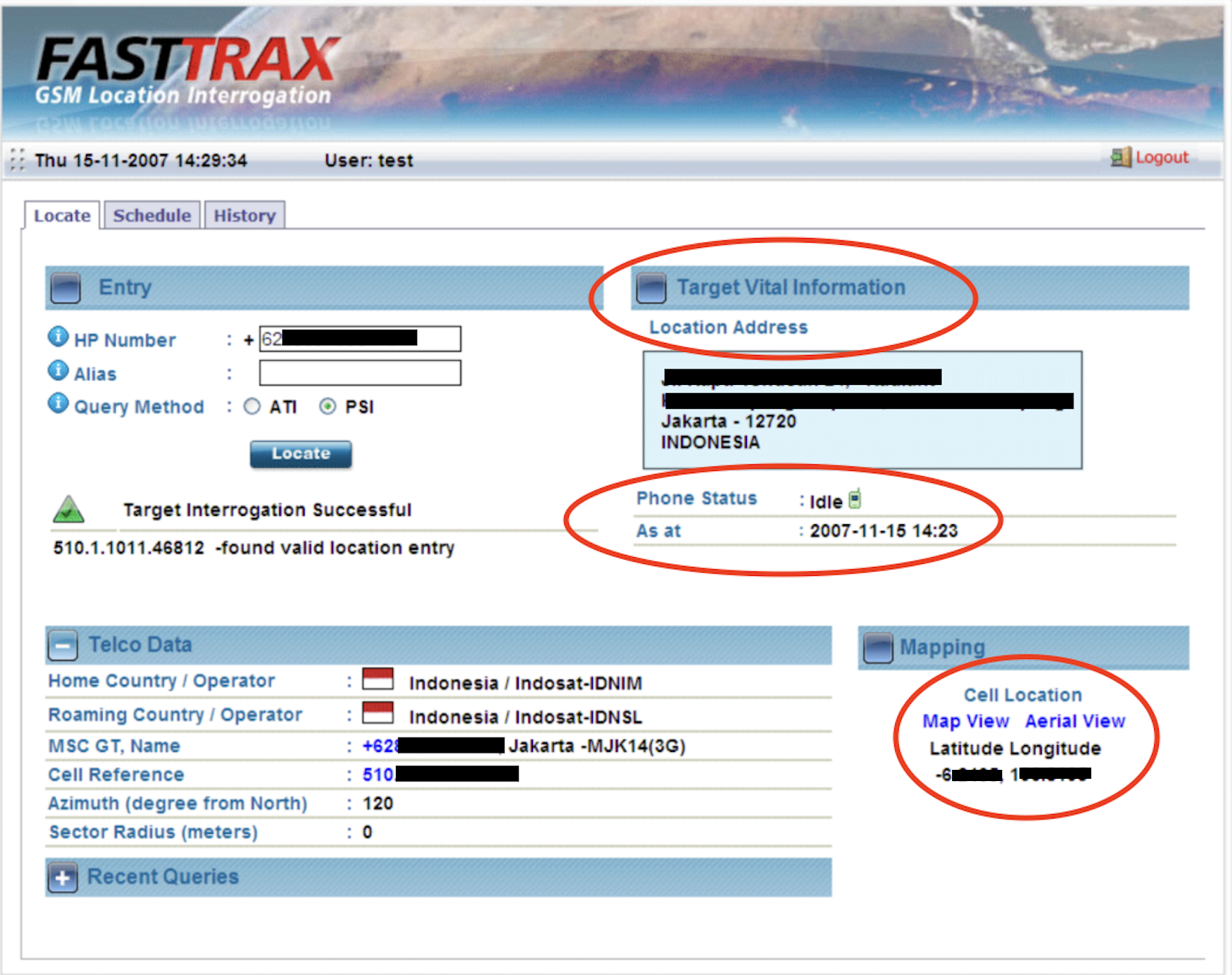Click the 'Home Country / Operator' label

(162, 681)
